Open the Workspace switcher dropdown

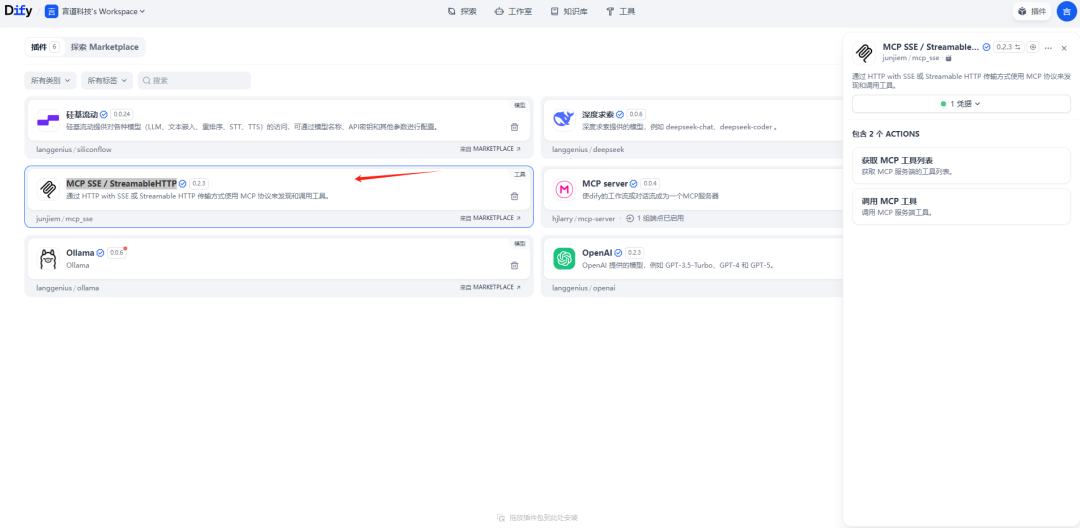point(95,11)
